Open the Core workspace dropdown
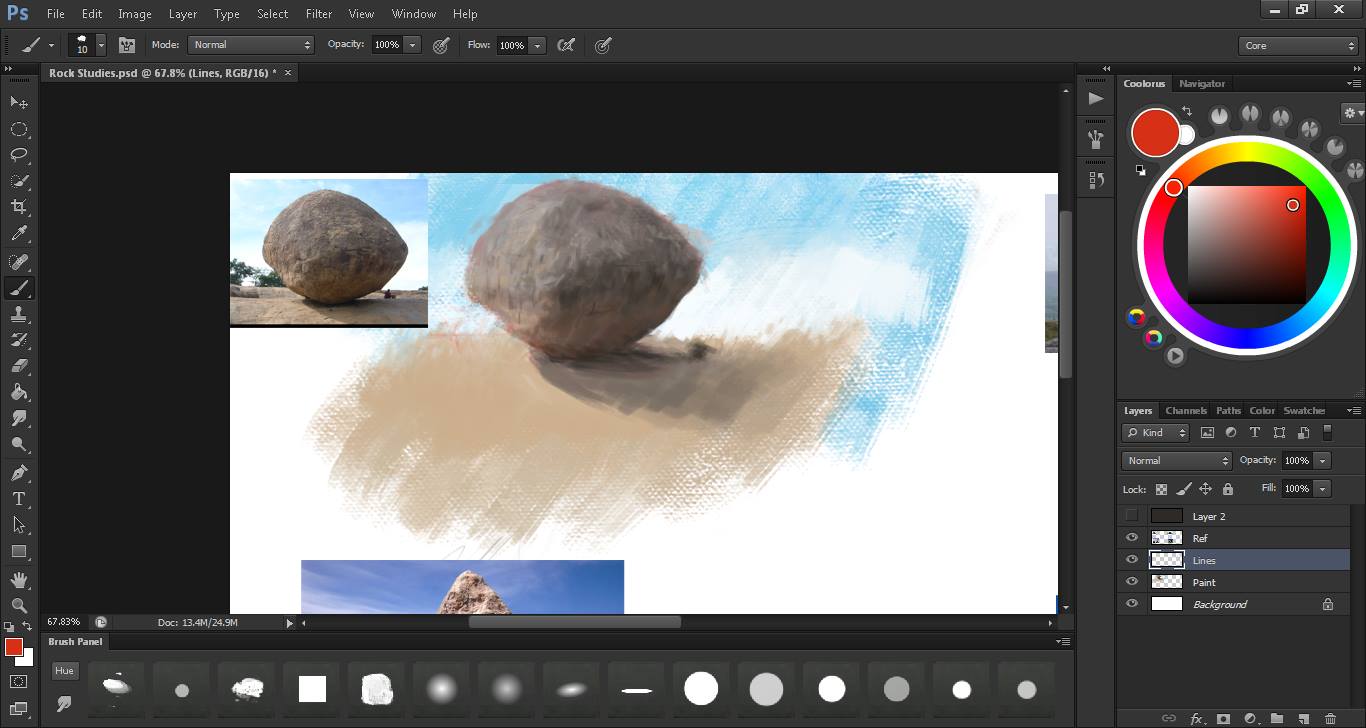 (x=1298, y=46)
